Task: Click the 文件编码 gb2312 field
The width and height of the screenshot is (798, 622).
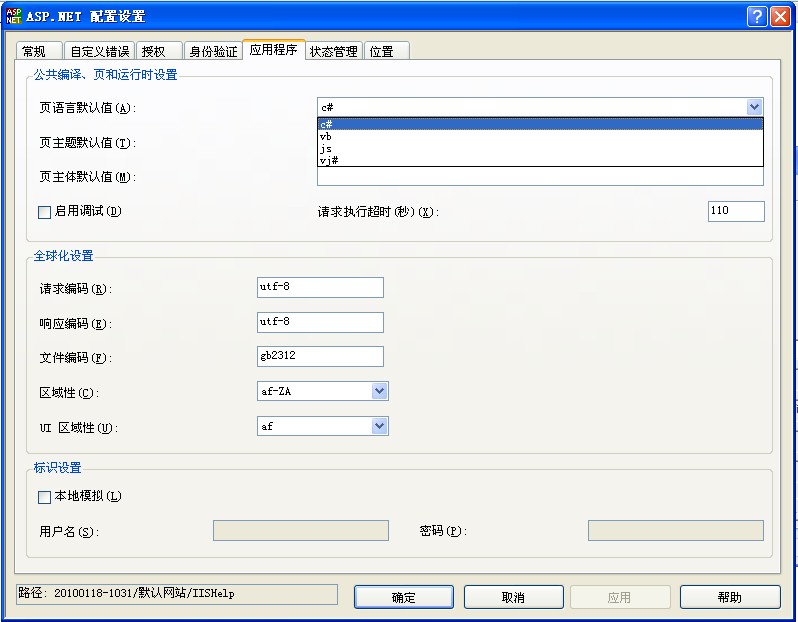Action: (x=320, y=356)
